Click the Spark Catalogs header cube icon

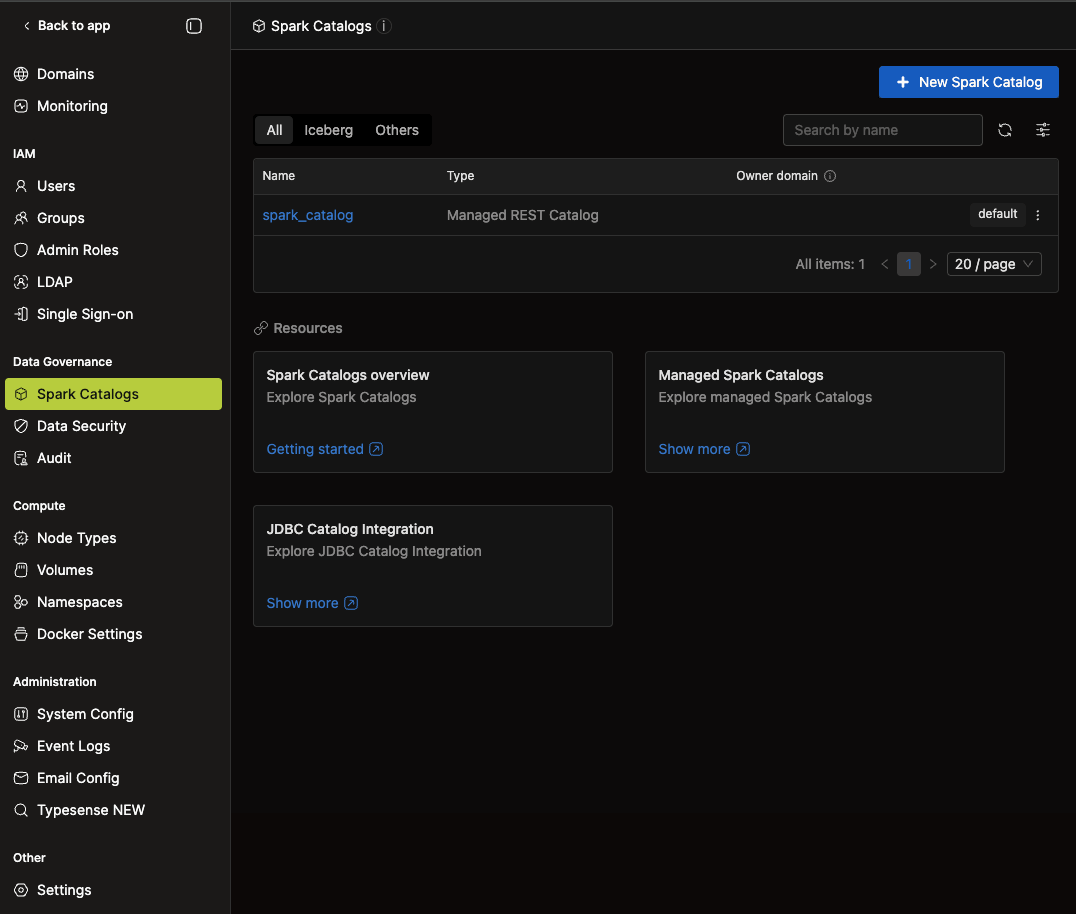point(259,26)
